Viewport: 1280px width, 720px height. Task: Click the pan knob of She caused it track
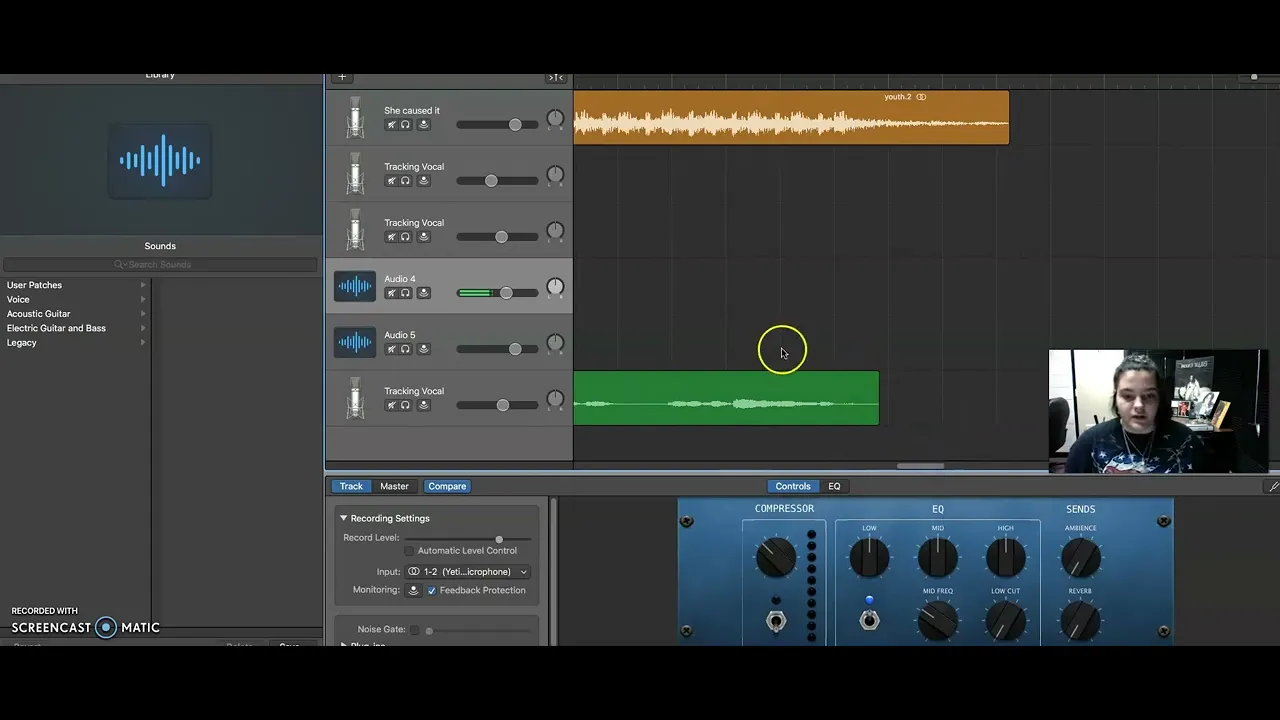(x=555, y=119)
